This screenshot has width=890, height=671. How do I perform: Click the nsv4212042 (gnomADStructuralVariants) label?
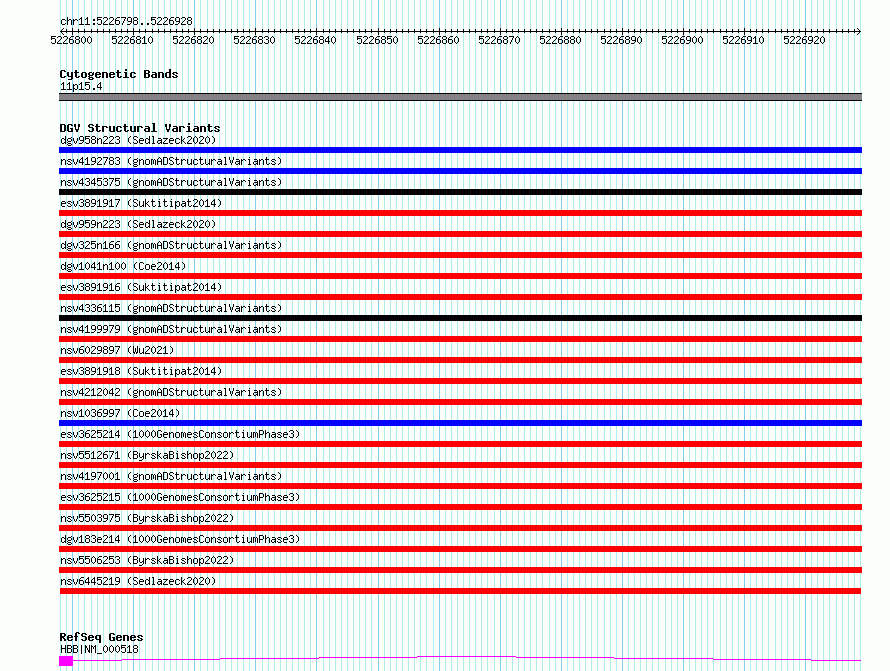pyautogui.click(x=171, y=392)
